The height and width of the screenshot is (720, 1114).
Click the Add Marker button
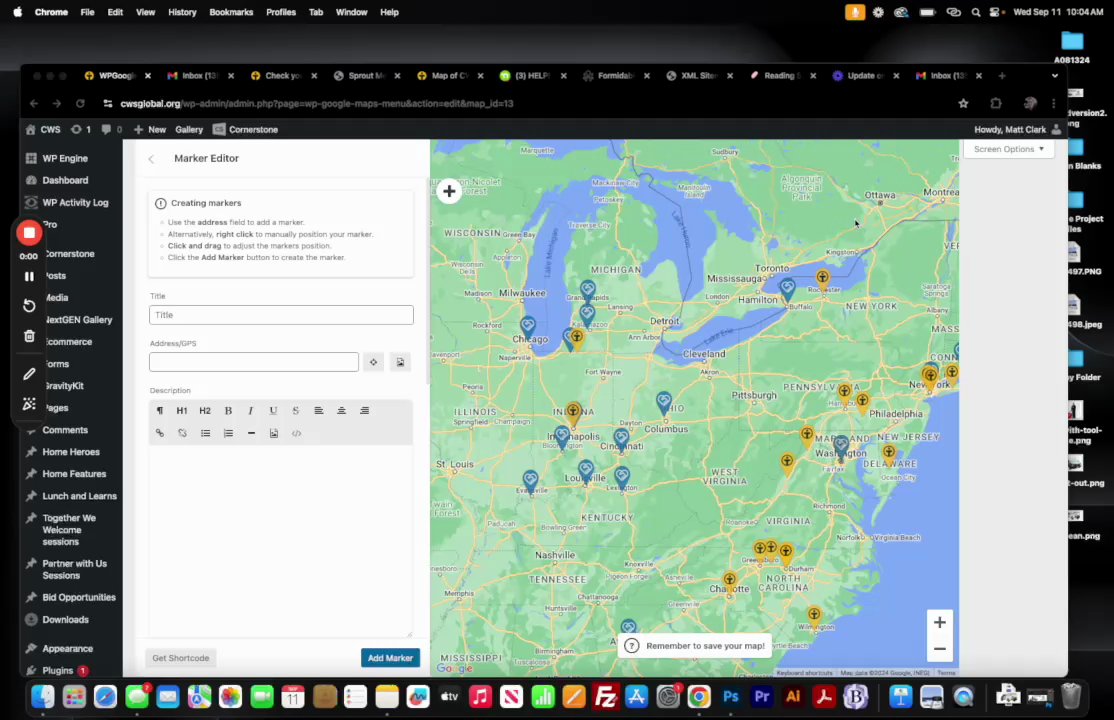click(x=390, y=658)
